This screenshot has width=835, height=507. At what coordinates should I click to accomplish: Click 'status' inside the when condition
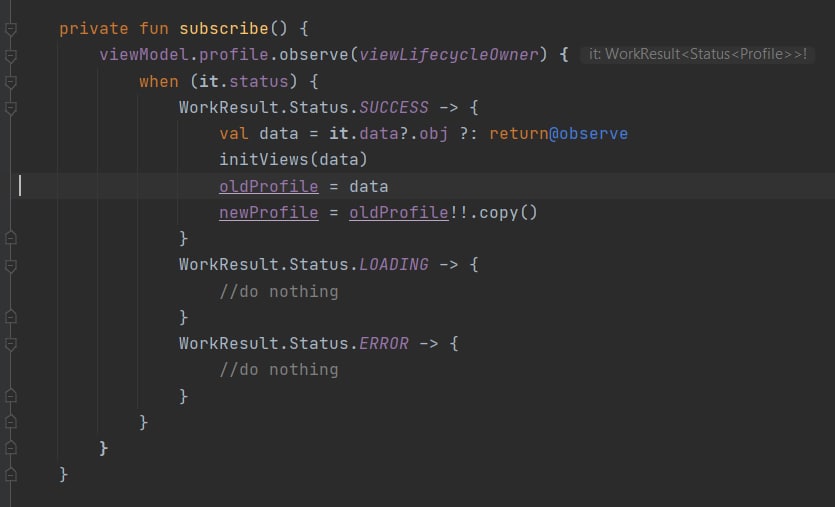coord(259,81)
